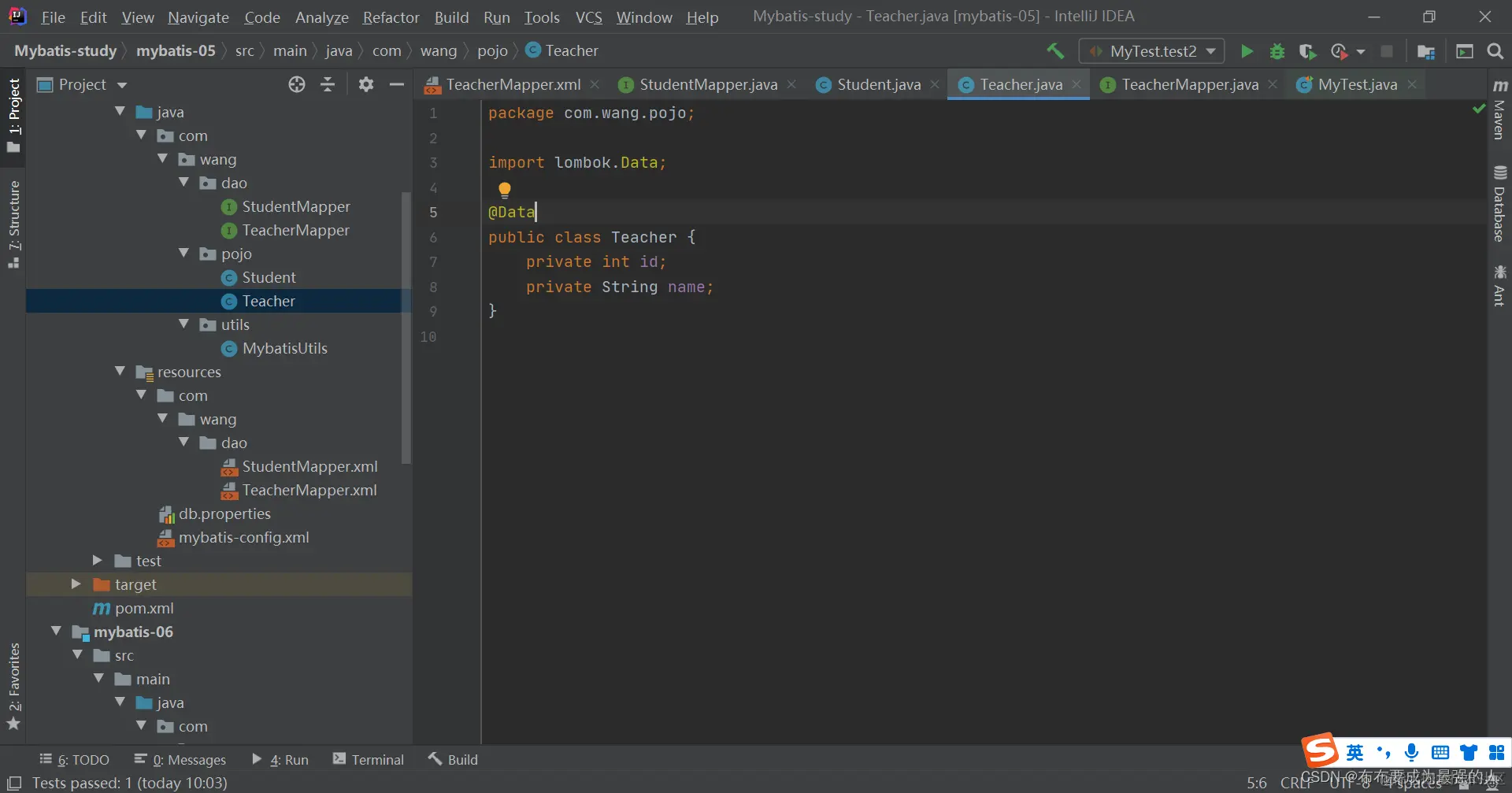Open the Database tool window
This screenshot has width=1512, height=793.
click(1499, 204)
